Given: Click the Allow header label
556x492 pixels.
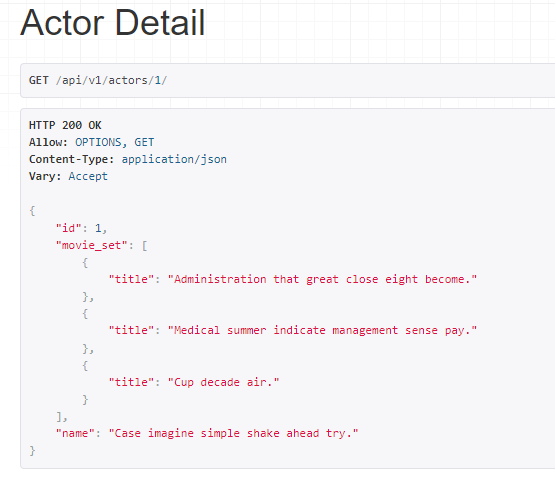Looking at the screenshot, I should click(x=48, y=142).
